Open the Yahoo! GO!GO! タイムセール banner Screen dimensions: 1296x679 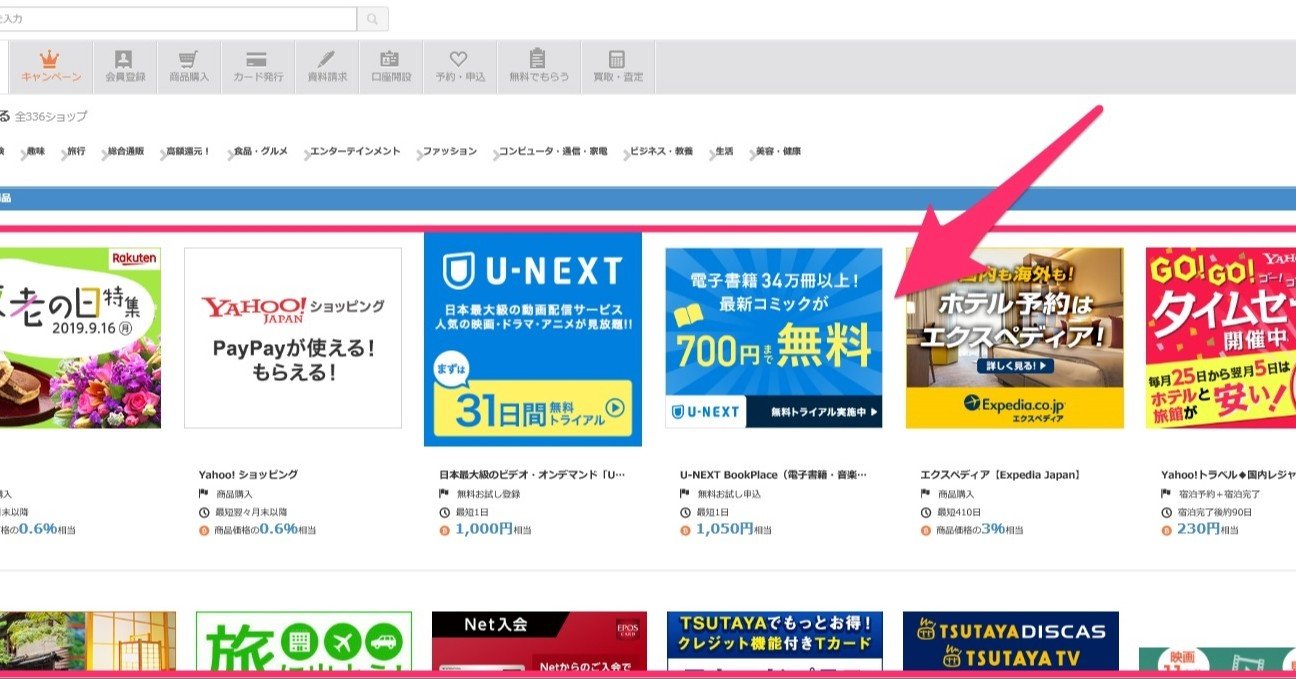point(1221,338)
